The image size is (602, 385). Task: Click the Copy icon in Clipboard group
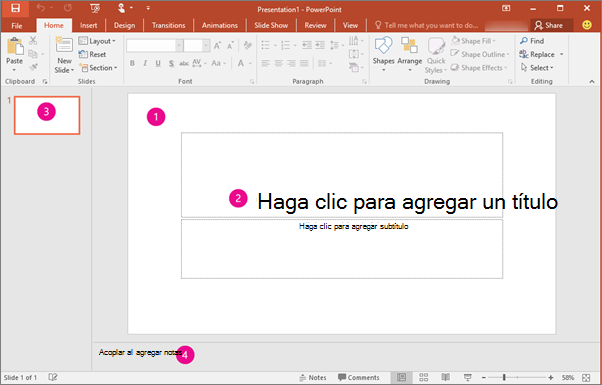[x=33, y=54]
